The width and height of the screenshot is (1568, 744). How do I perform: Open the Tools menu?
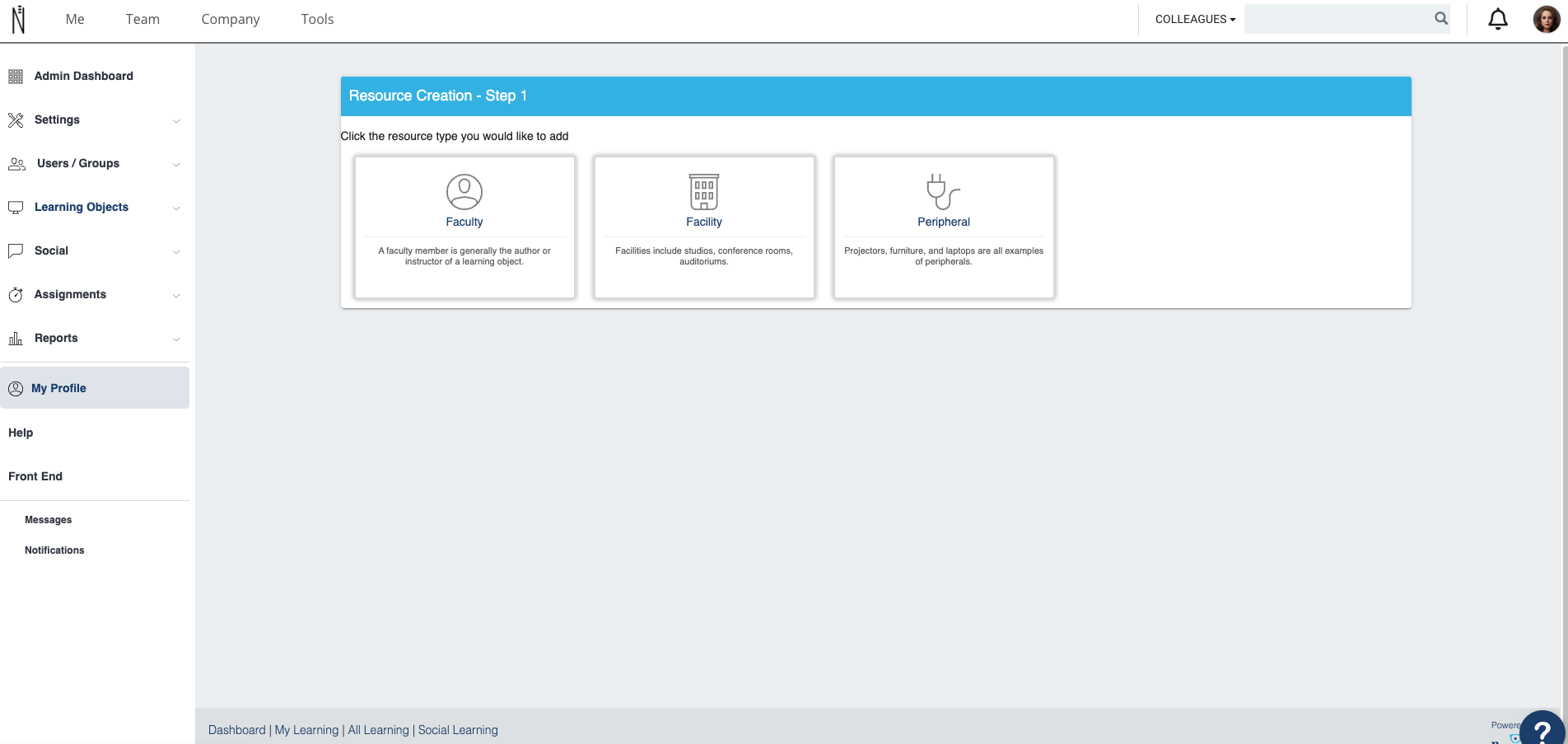point(317,19)
